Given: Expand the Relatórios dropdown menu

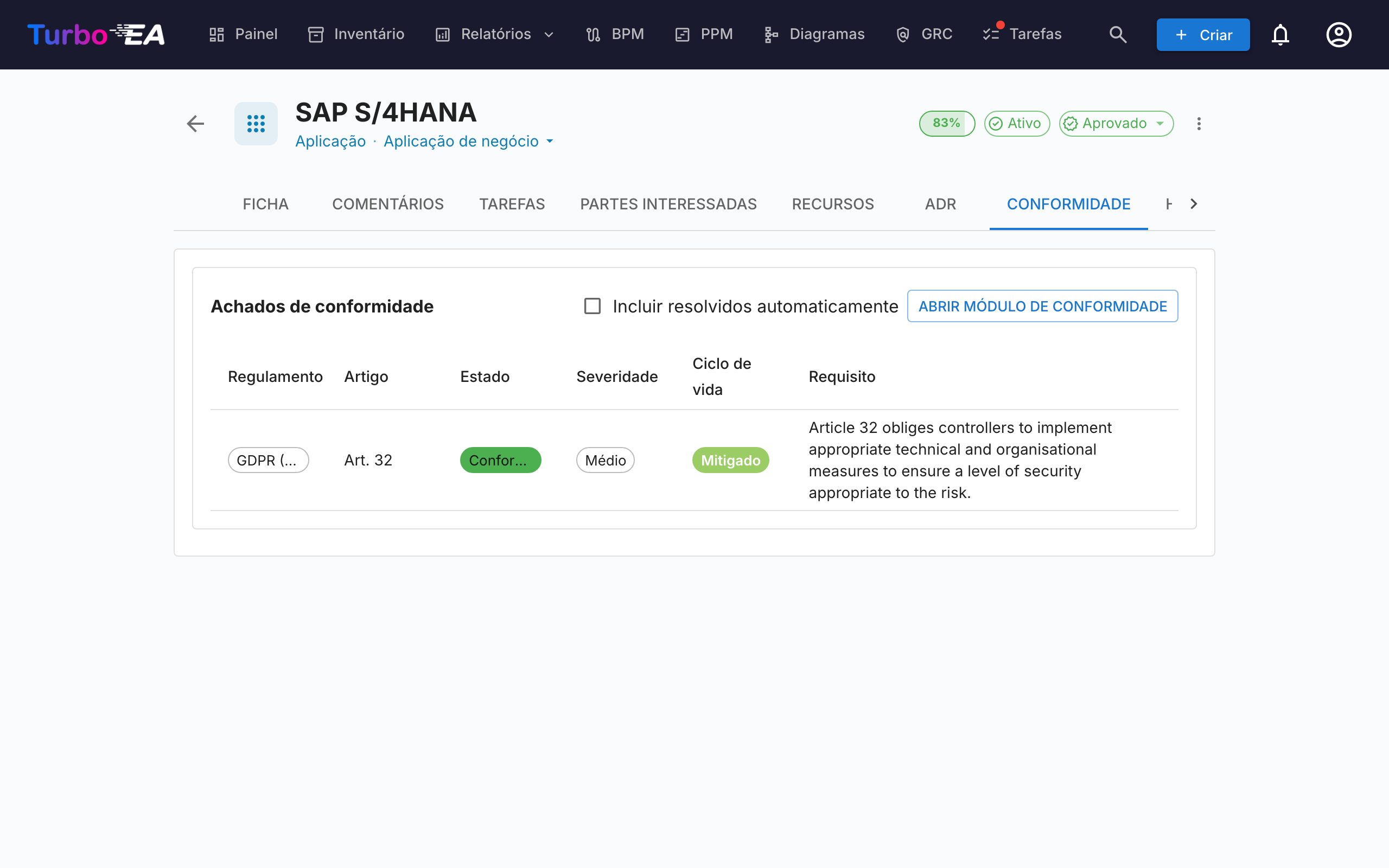Looking at the screenshot, I should click(x=495, y=34).
